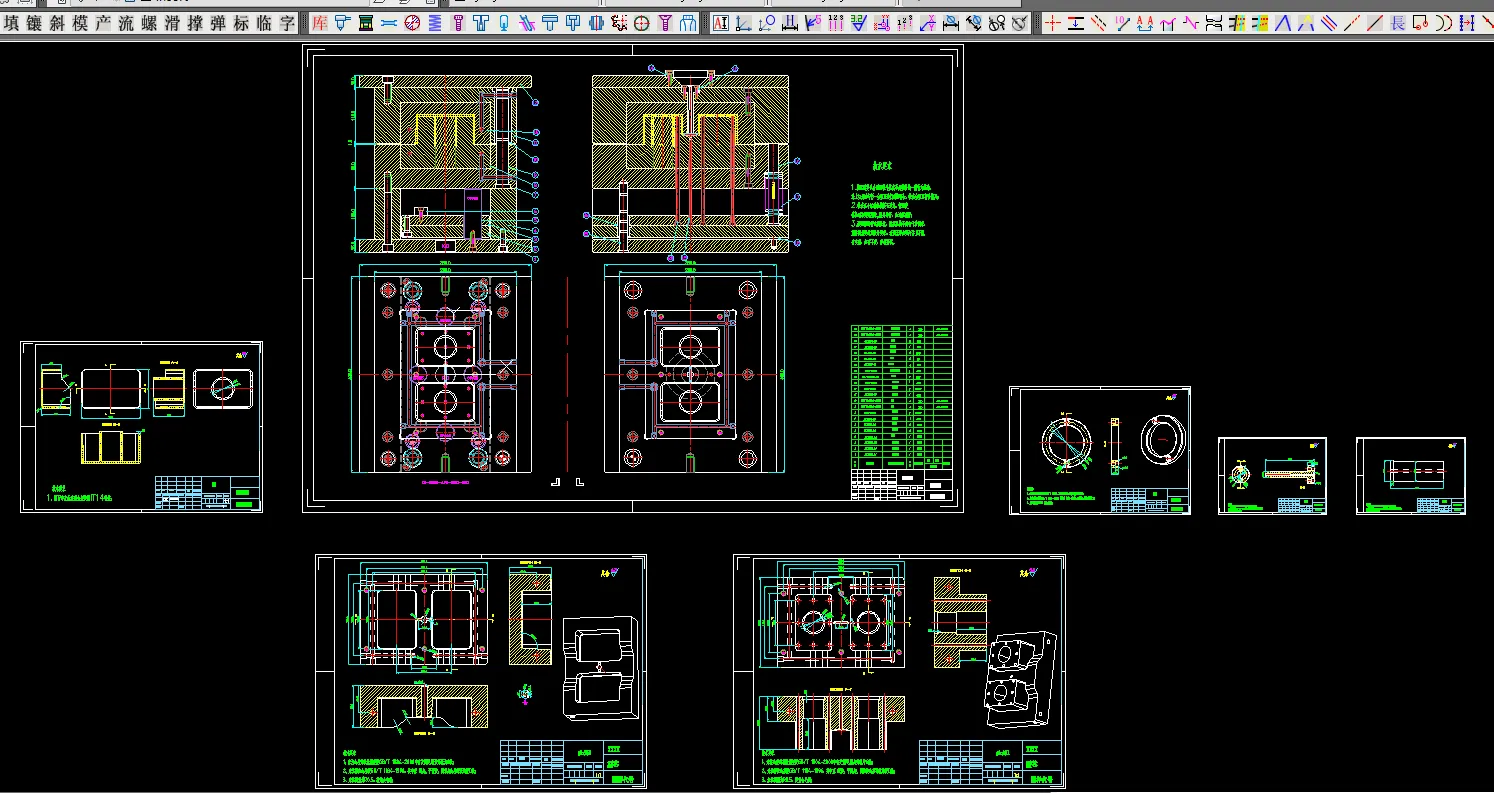Select the horizontal diameter dimension icon
Viewport: 1494px width, 793px height.
coord(950,23)
